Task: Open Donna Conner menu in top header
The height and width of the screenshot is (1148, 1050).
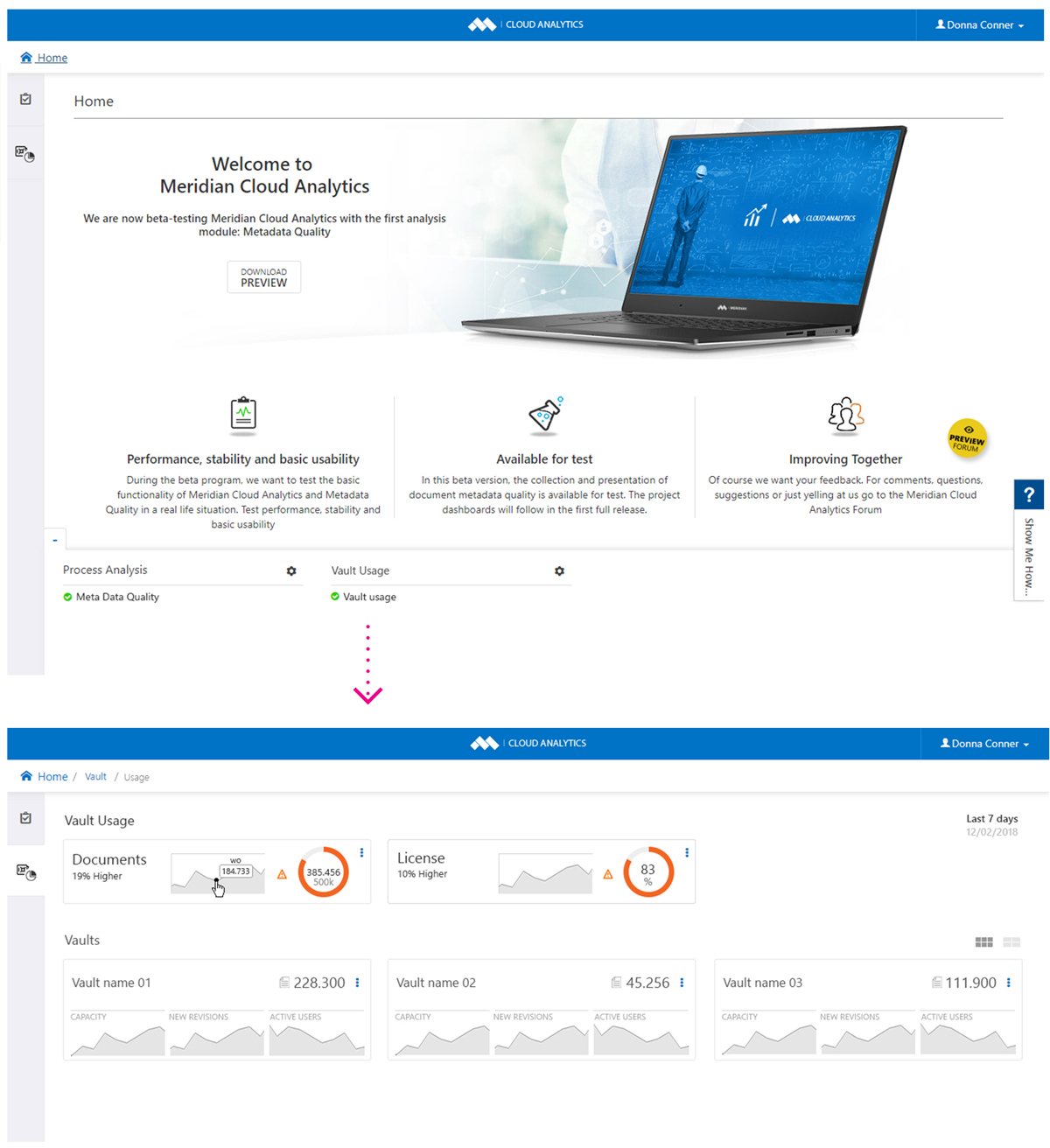Action: point(979,25)
